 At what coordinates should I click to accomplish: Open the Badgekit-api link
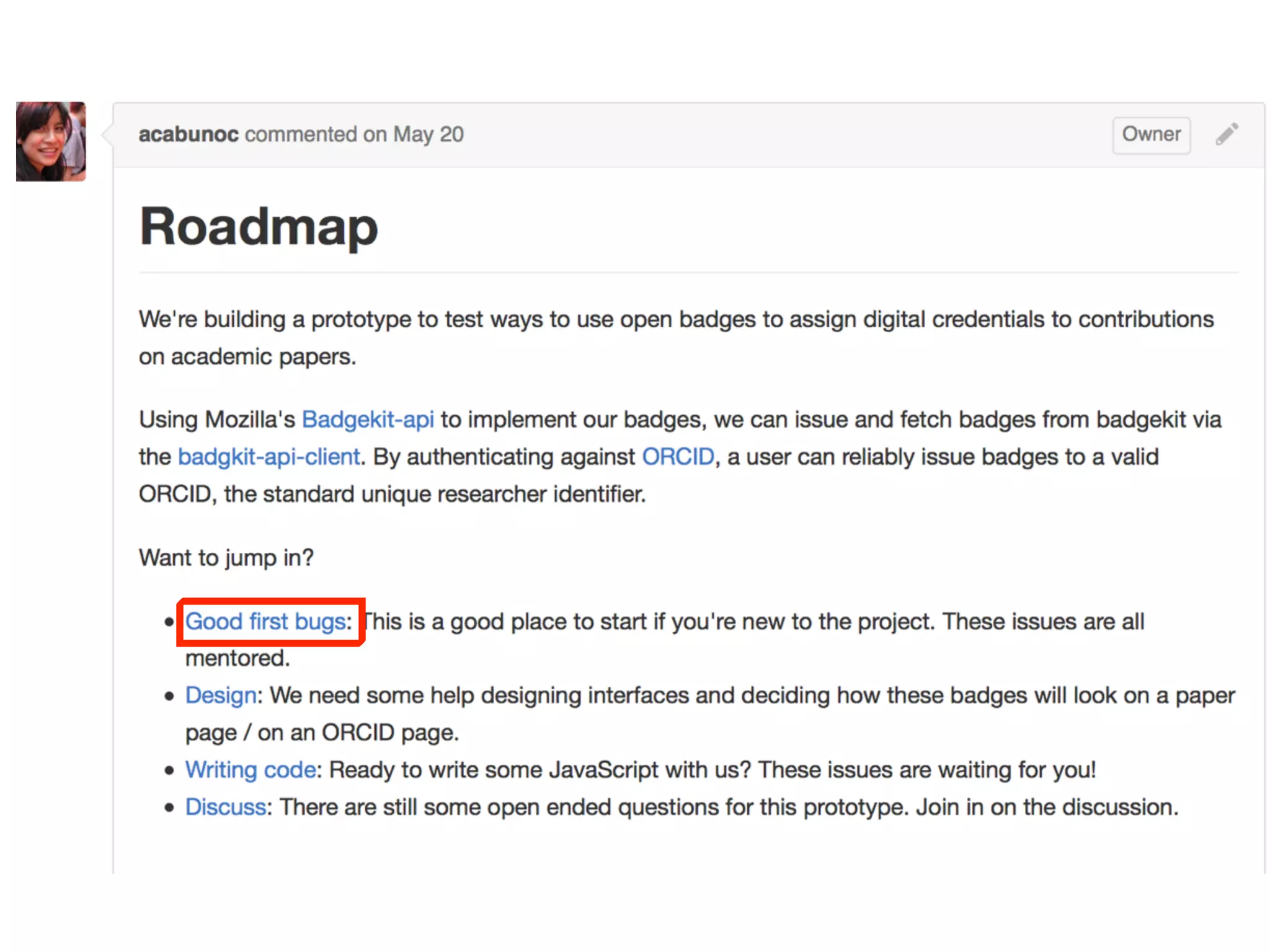[x=368, y=420]
